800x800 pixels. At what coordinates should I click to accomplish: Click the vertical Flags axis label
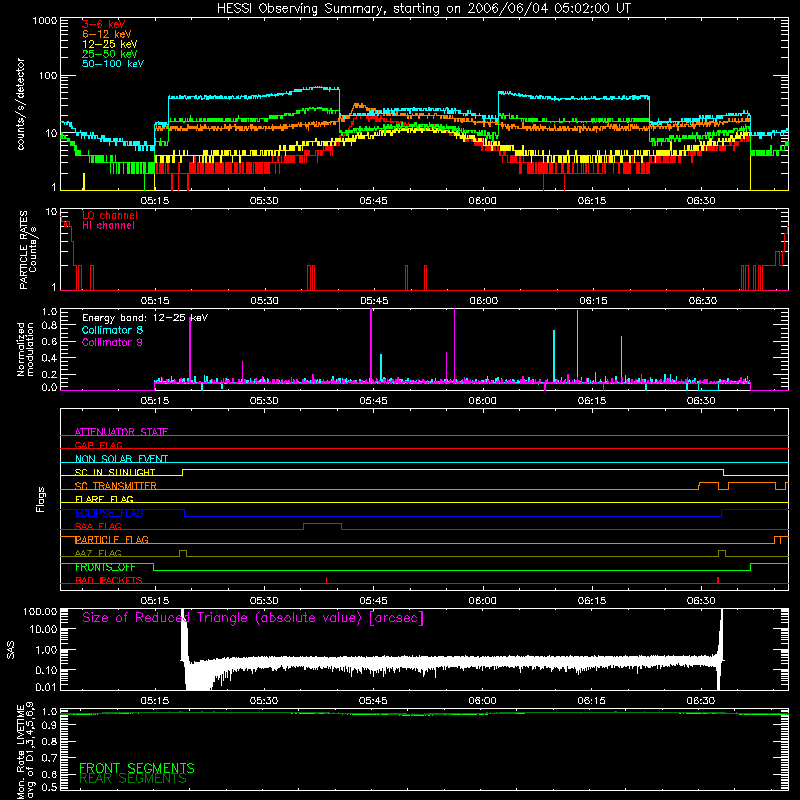pos(41,499)
